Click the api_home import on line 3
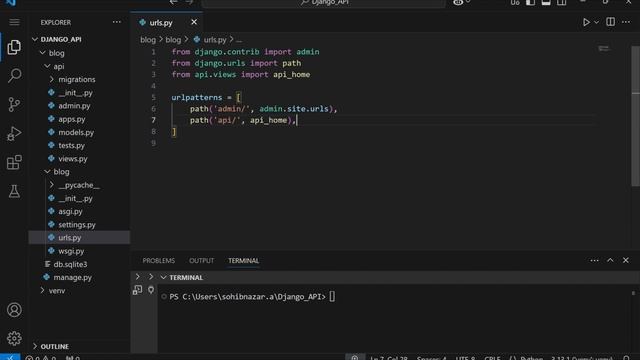The image size is (640, 360). (291, 74)
